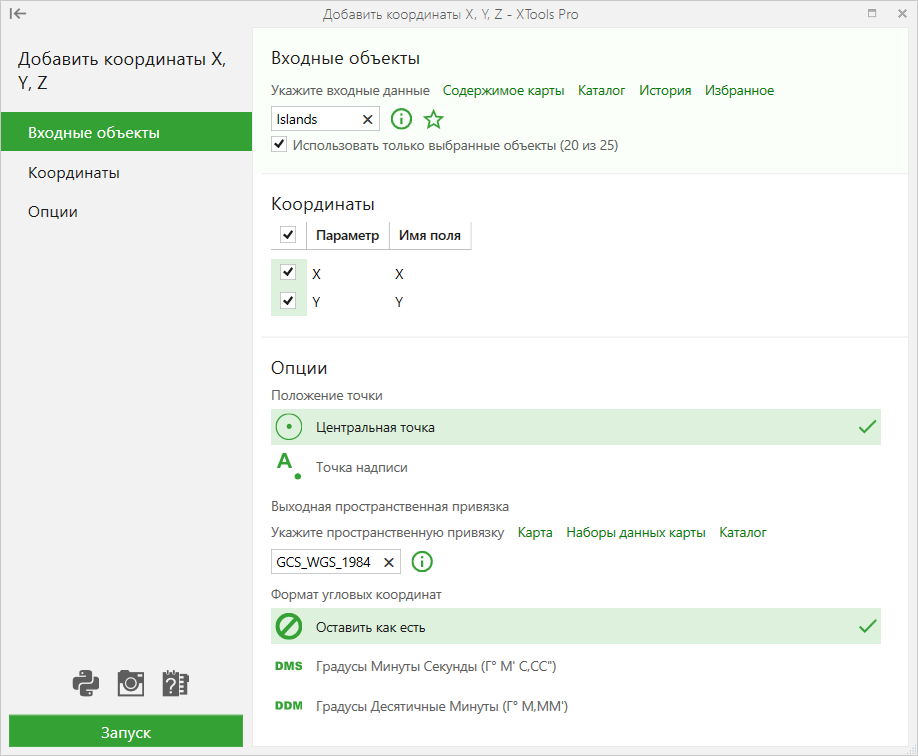Go to 'Координаты' sidebar section
Screen dimensions: 918x756
(126, 173)
